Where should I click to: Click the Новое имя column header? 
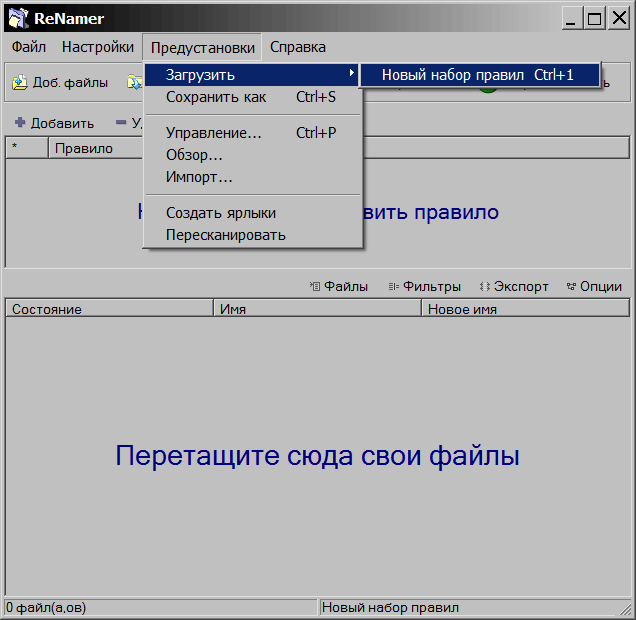(x=524, y=309)
